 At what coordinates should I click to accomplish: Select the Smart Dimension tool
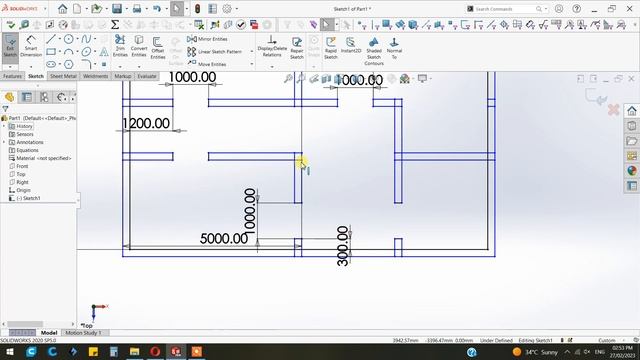31,47
